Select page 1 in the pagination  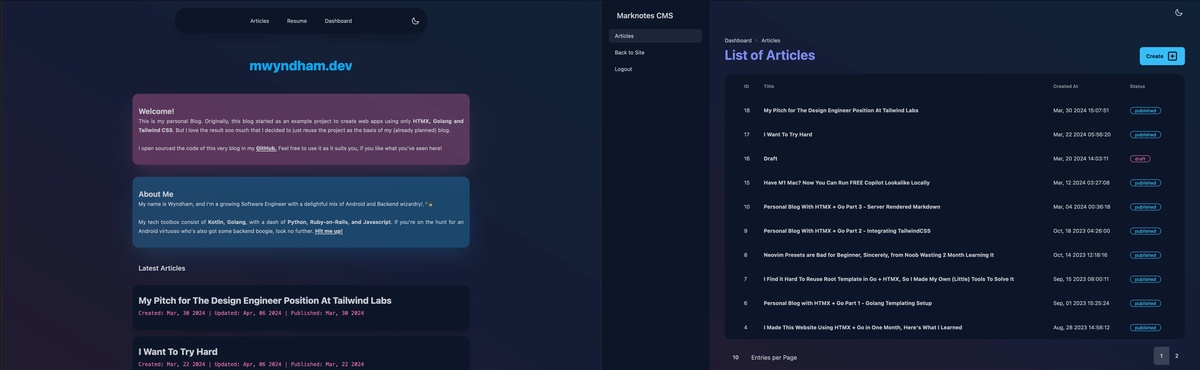tap(1161, 356)
